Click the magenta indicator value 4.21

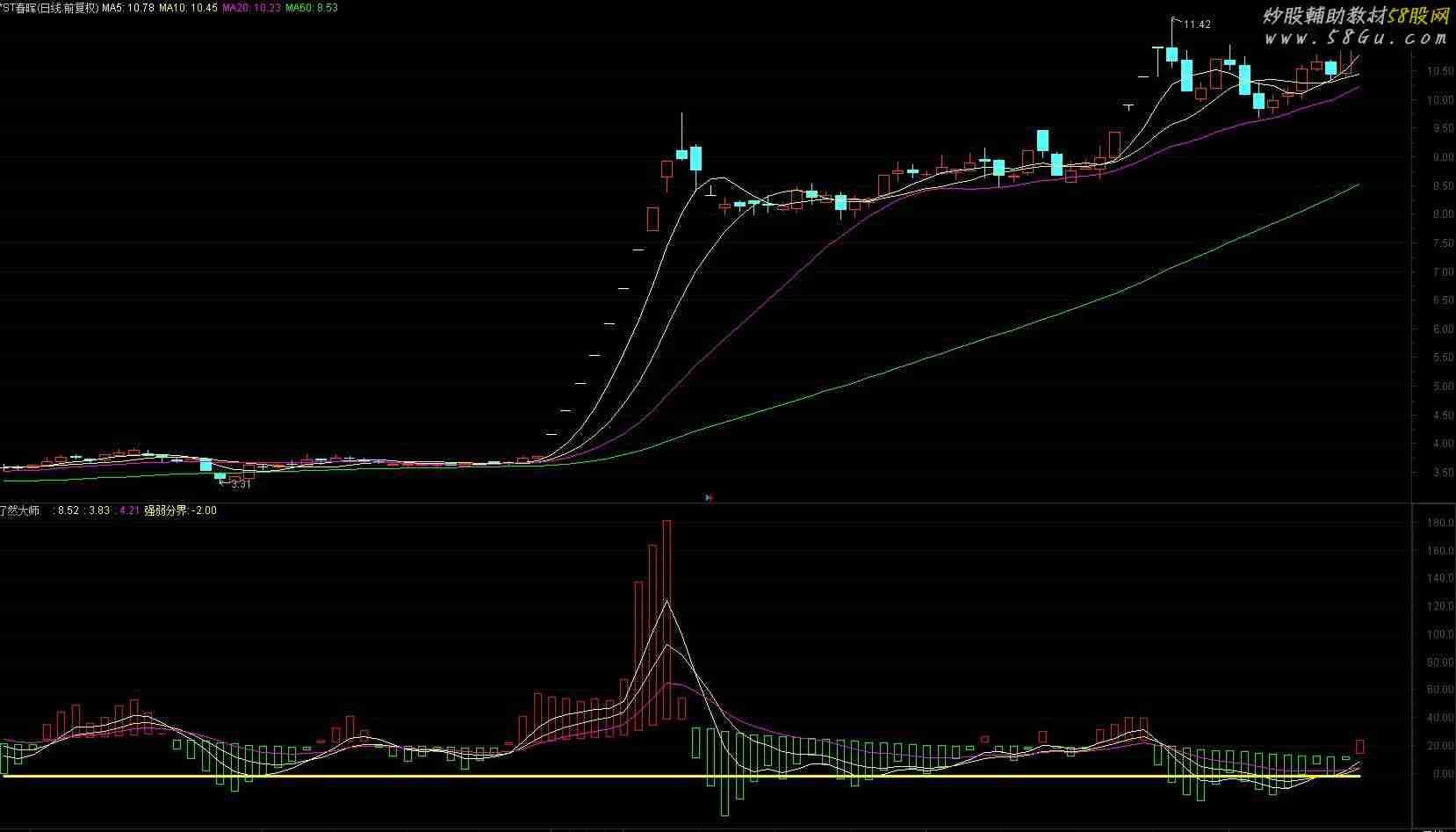coord(129,510)
